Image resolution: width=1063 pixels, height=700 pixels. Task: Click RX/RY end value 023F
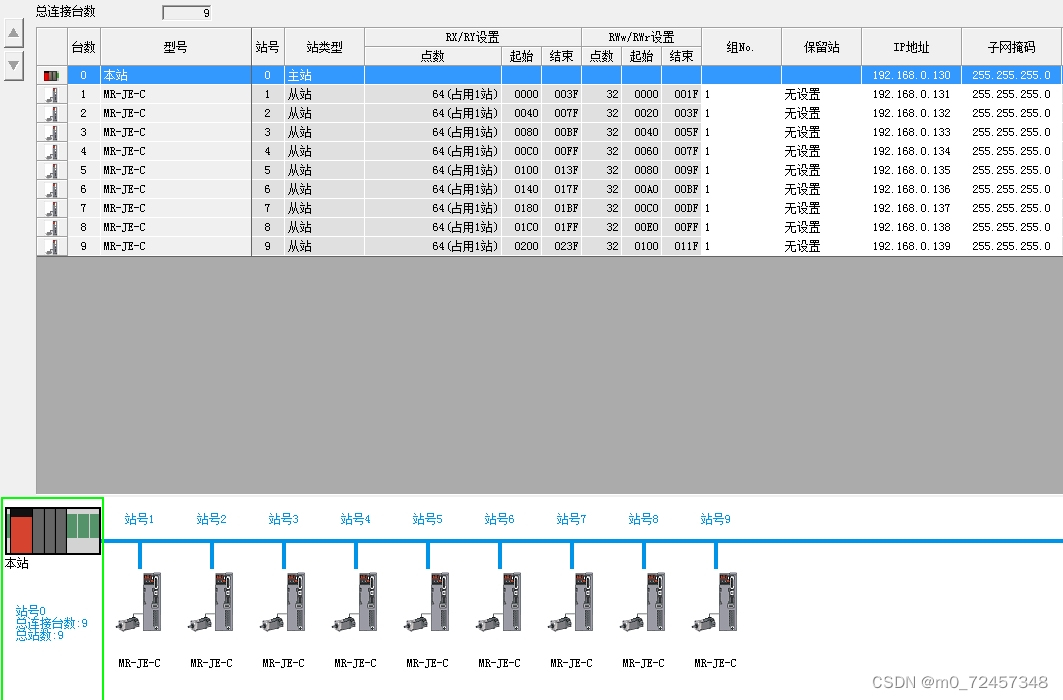point(561,246)
